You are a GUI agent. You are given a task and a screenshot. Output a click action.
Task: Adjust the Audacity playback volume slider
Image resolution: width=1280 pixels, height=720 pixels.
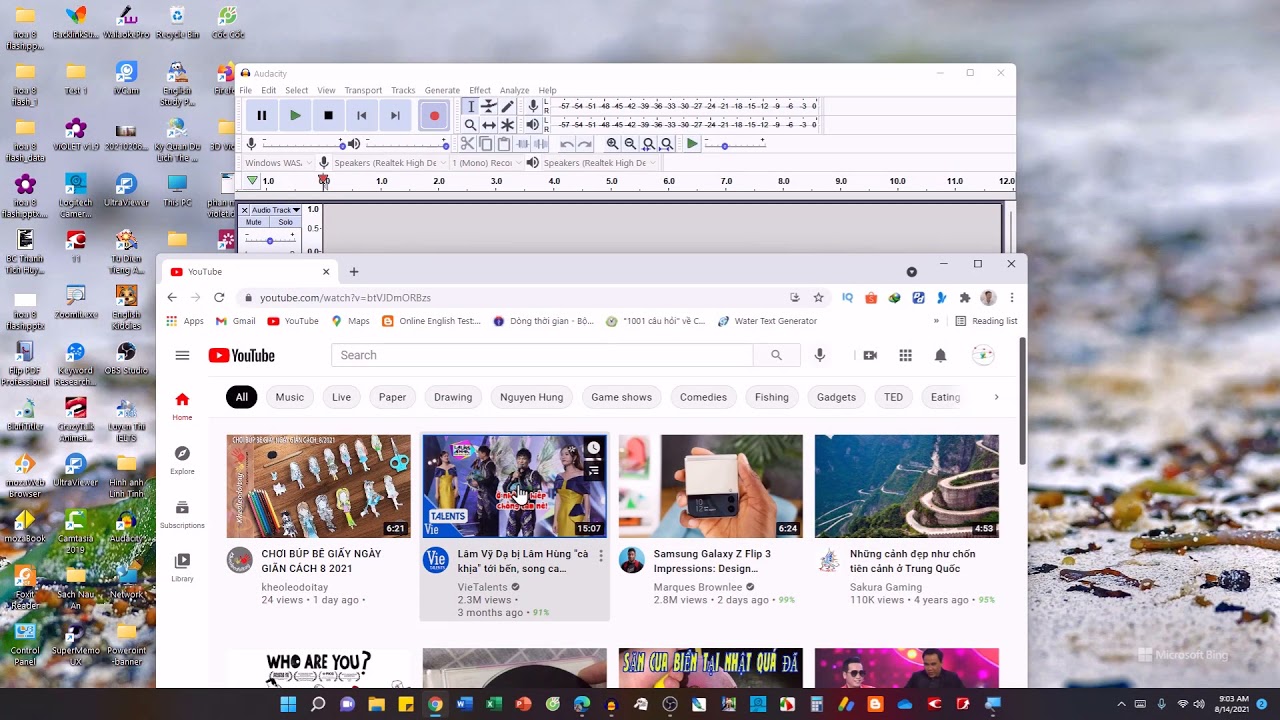point(406,144)
